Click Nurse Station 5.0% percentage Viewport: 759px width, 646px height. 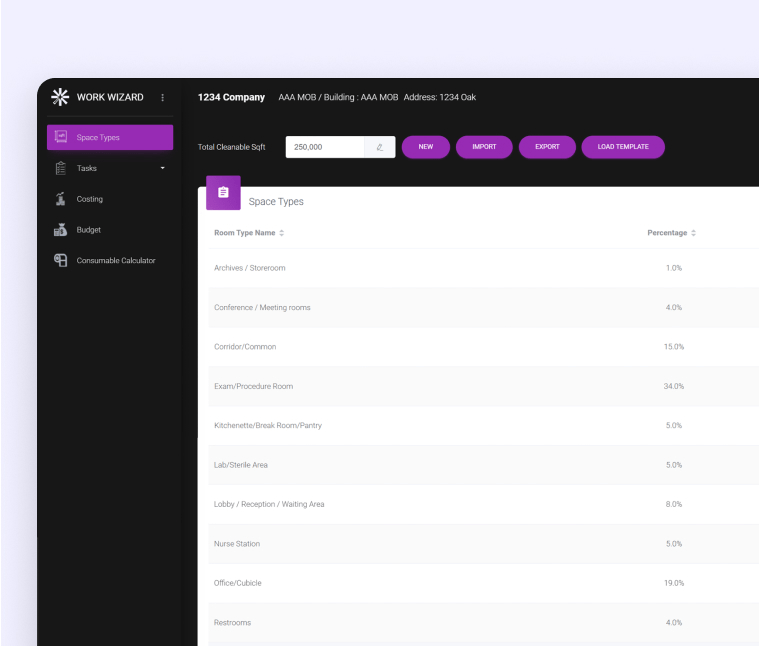[674, 544]
